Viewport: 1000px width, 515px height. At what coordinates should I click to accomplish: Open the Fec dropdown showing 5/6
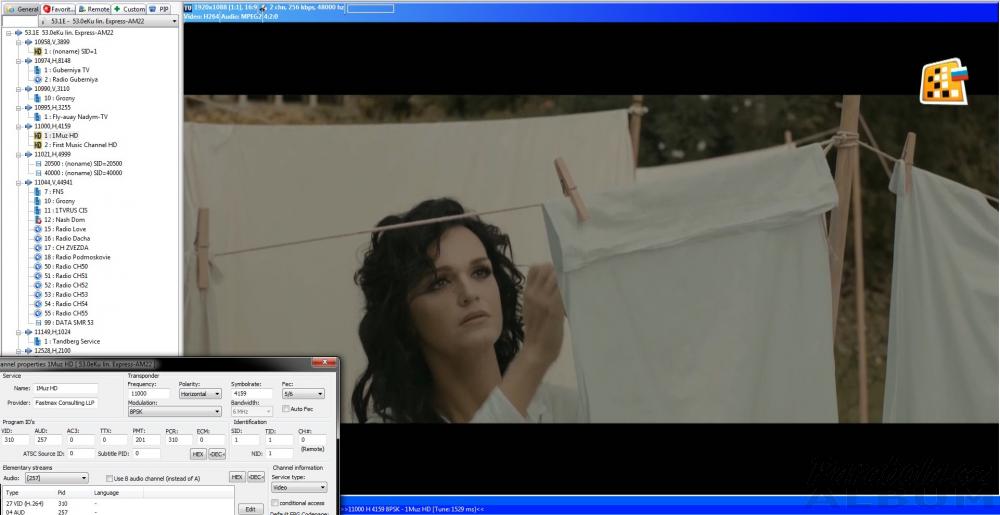(x=303, y=394)
